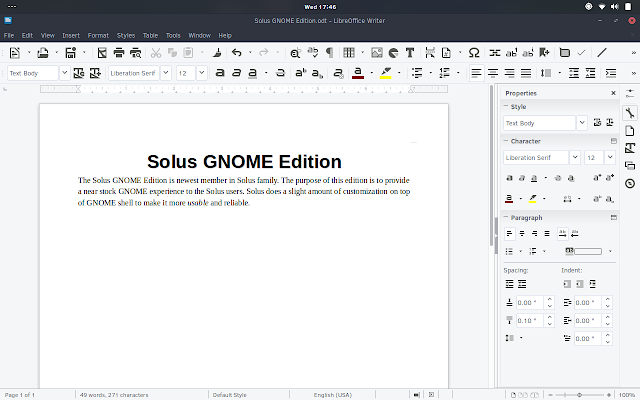
Task: Toggle Formatting Marks pilcrow
Action: click(x=329, y=53)
